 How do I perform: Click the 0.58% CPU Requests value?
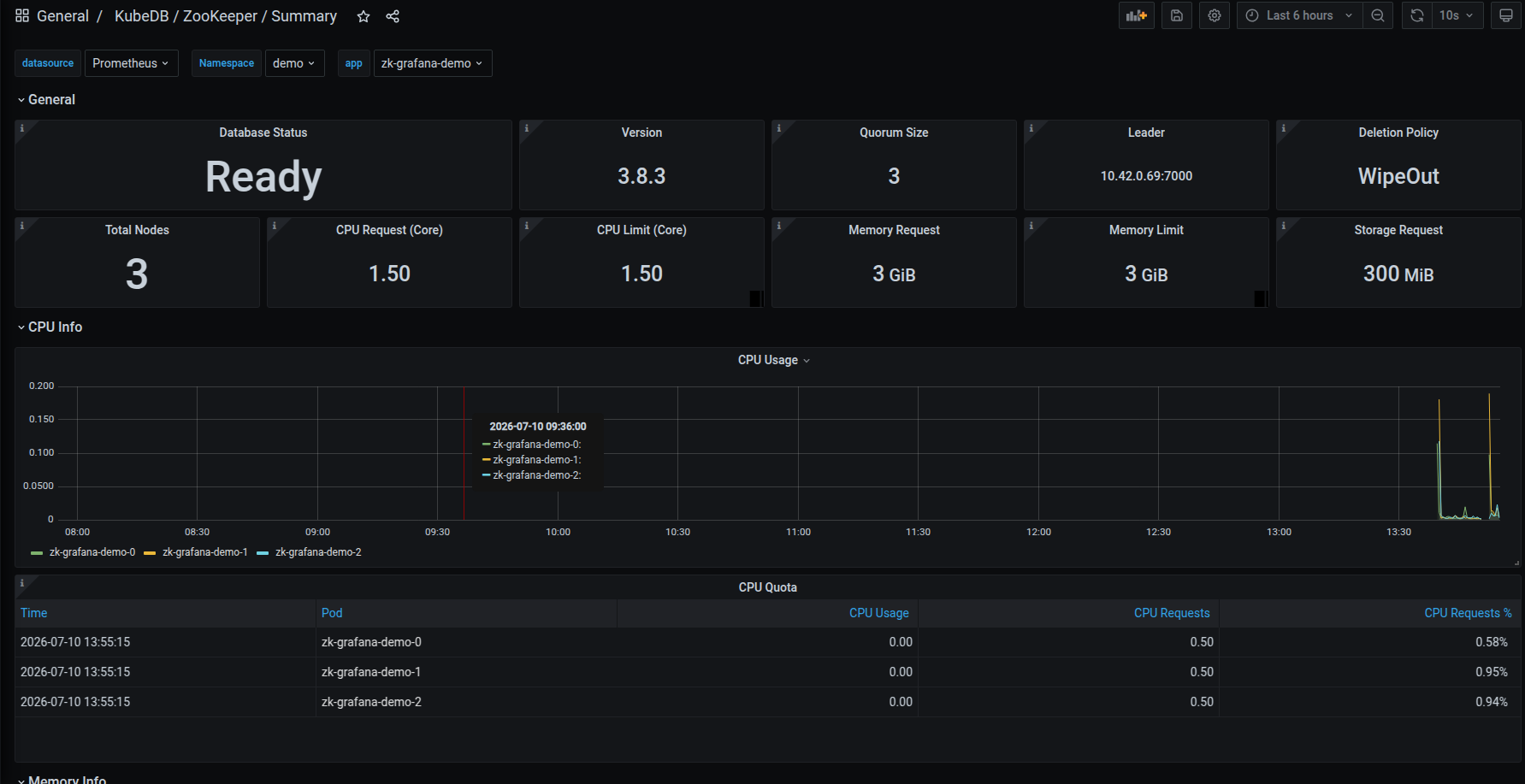pos(1492,642)
